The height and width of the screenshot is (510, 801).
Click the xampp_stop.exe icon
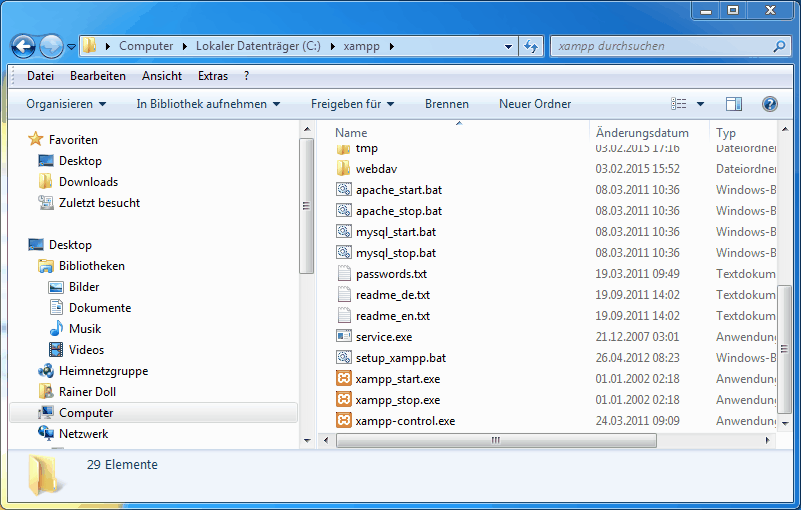[x=343, y=400]
